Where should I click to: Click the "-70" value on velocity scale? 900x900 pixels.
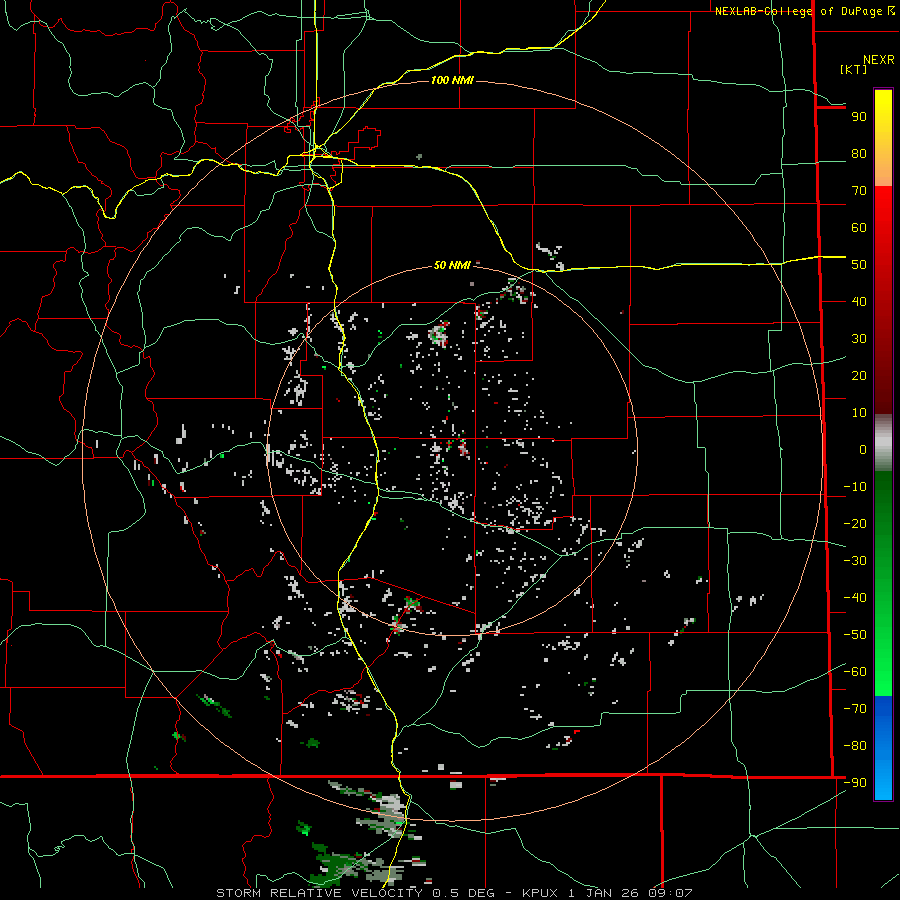point(855,709)
